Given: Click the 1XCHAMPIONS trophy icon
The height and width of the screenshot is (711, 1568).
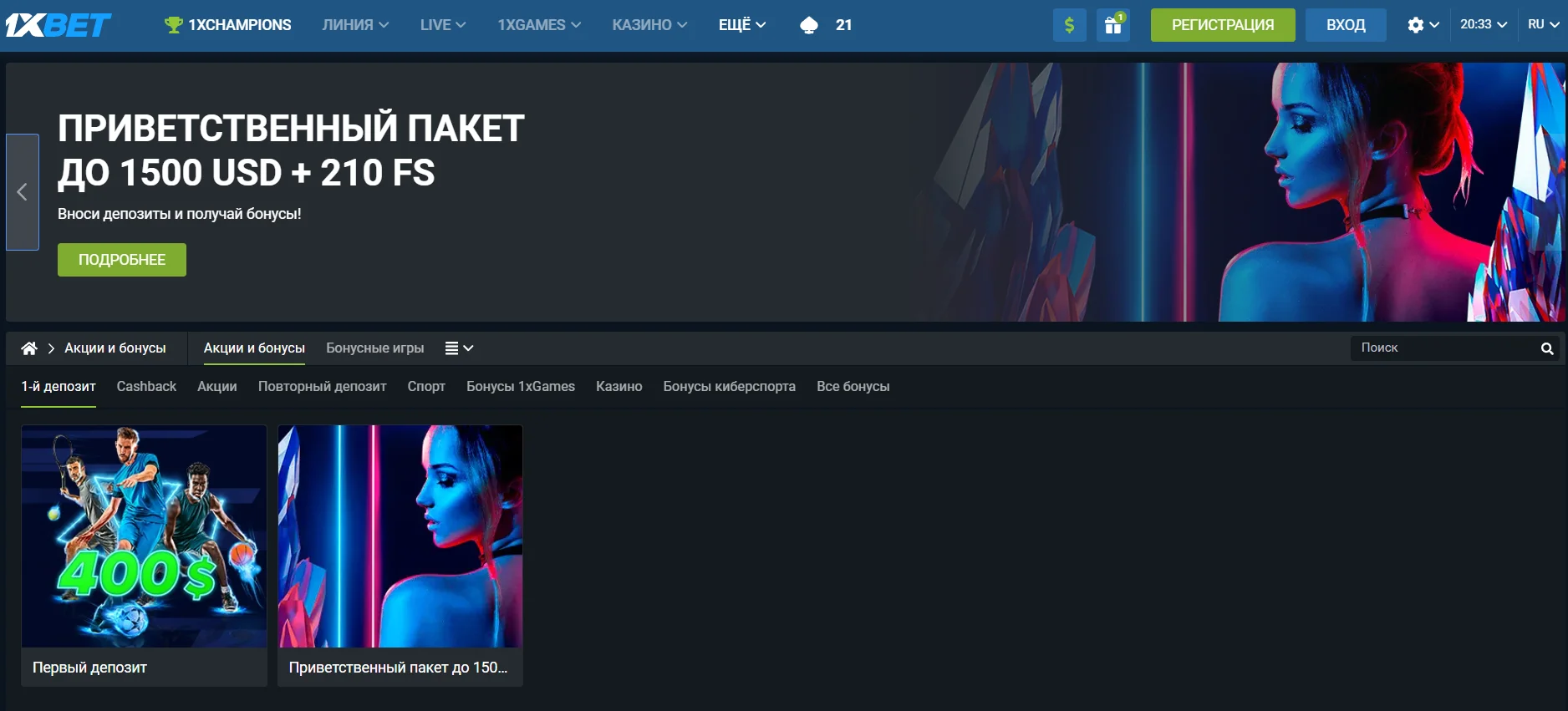Looking at the screenshot, I should click(x=174, y=25).
